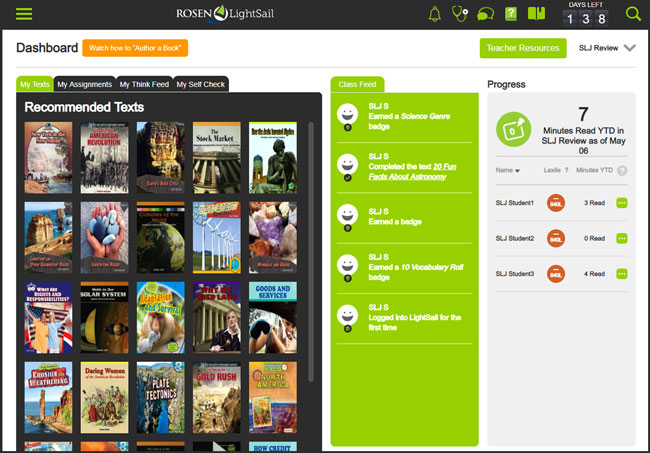Switch to the My Think Feed tab
Screen dimensions: 650x453
145,84
